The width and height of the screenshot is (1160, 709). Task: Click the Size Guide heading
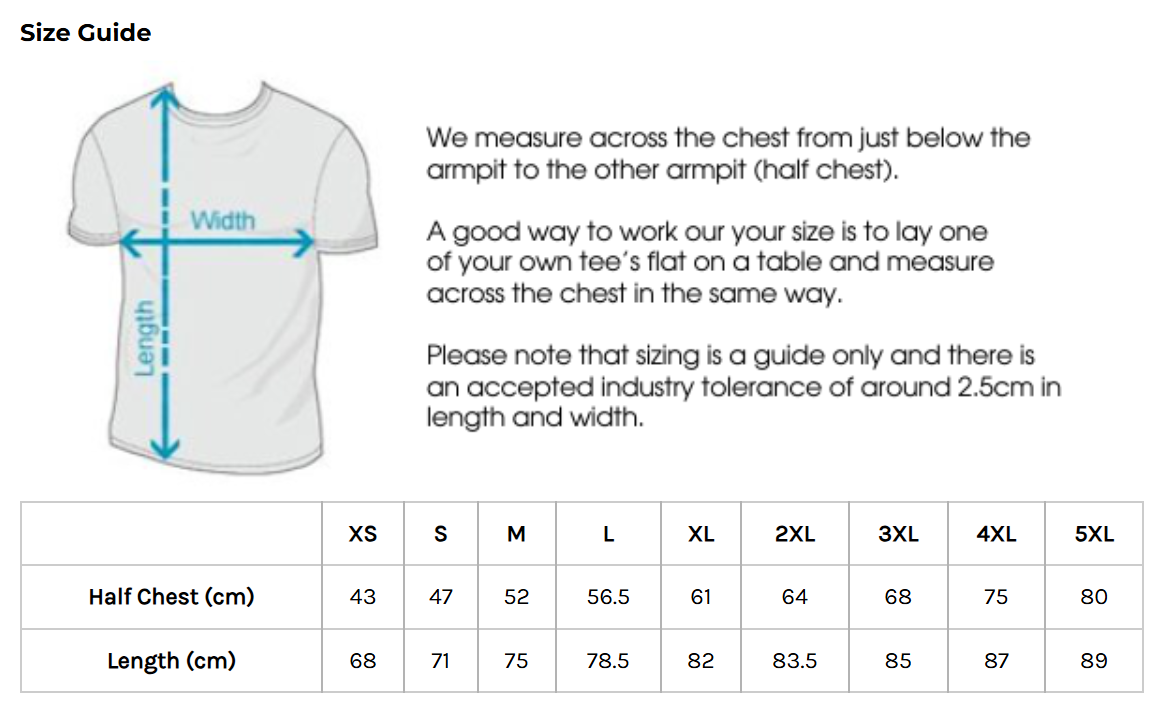[86, 33]
